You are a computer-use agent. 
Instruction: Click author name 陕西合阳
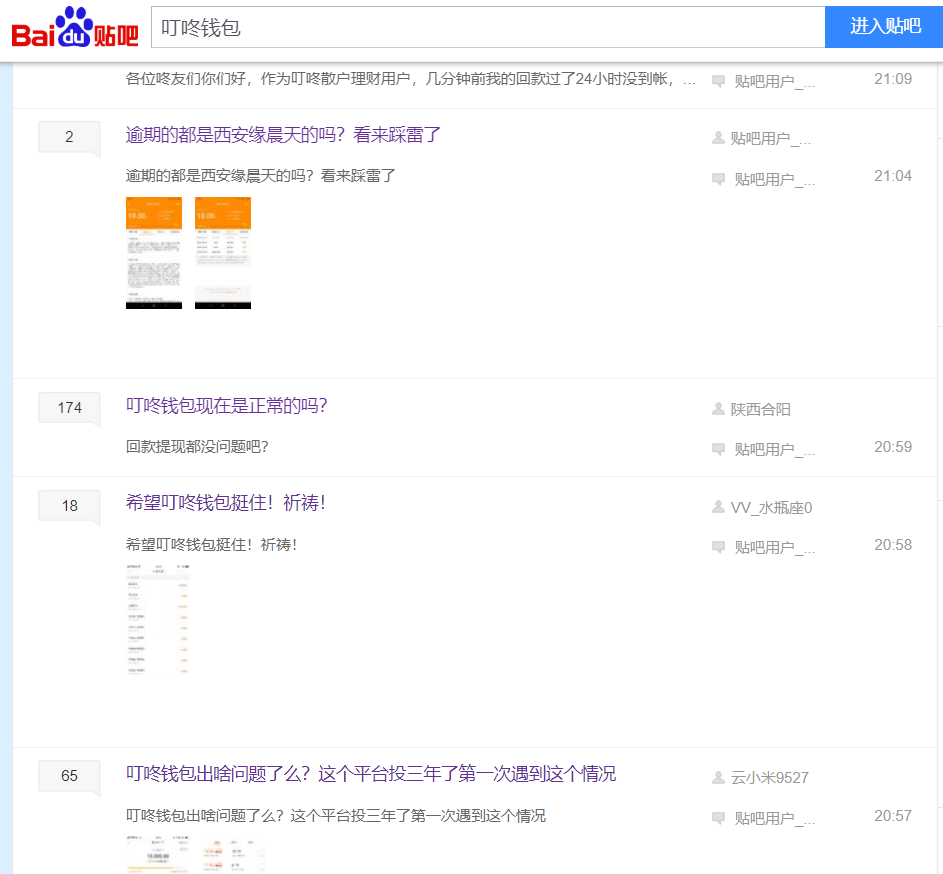pyautogui.click(x=760, y=410)
